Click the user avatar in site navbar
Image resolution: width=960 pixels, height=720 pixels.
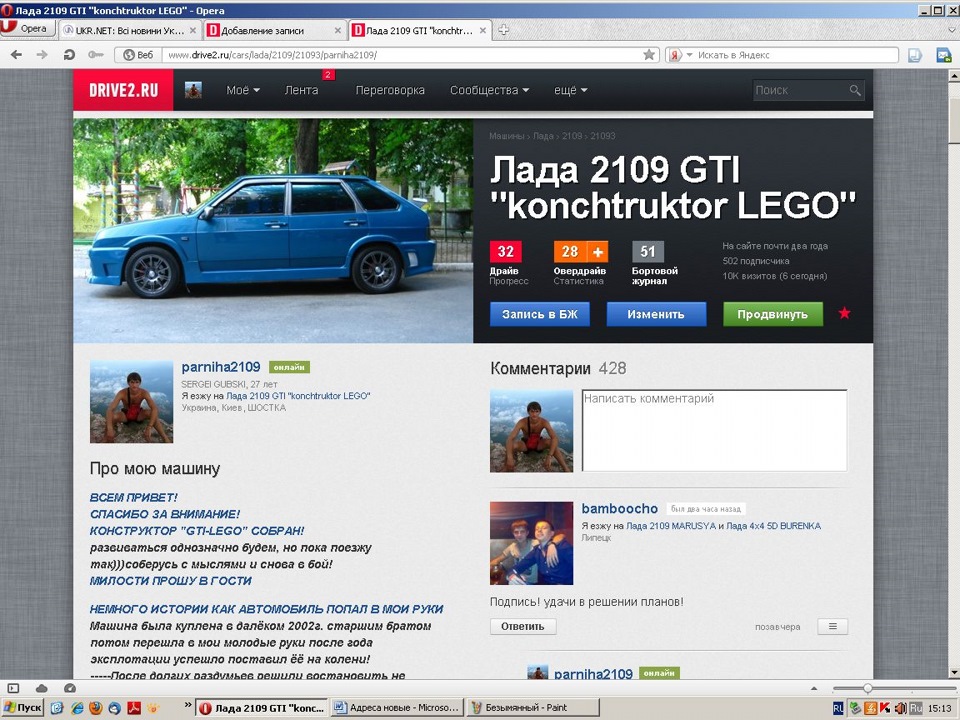pyautogui.click(x=193, y=90)
